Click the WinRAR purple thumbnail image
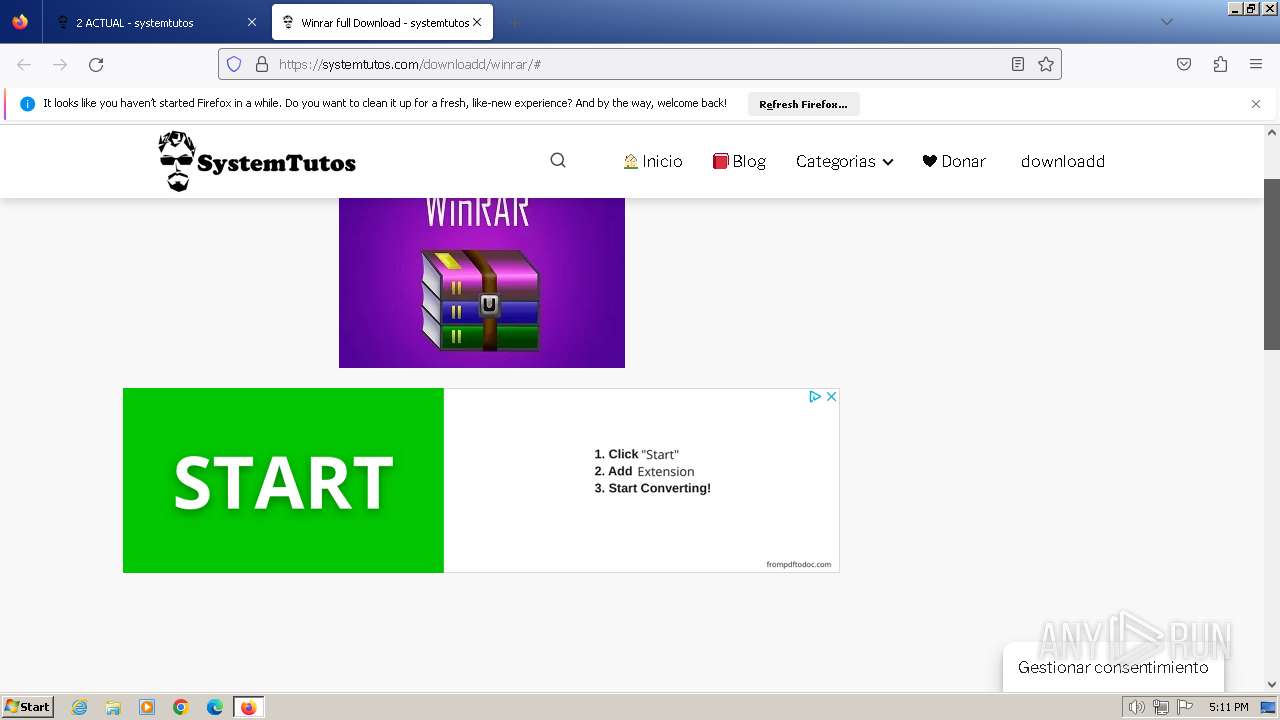 coord(482,283)
